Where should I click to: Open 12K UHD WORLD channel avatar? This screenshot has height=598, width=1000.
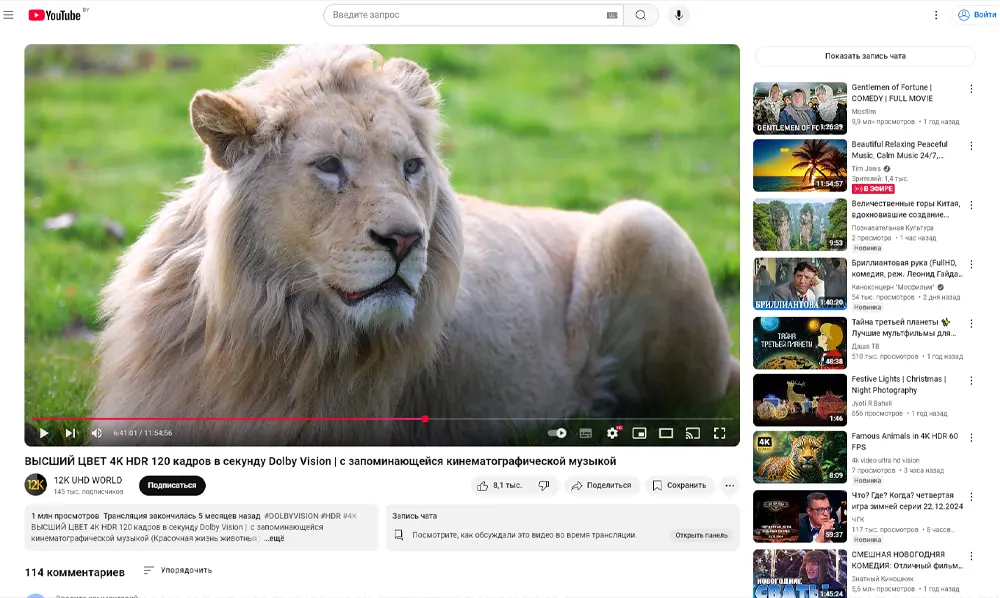point(36,485)
